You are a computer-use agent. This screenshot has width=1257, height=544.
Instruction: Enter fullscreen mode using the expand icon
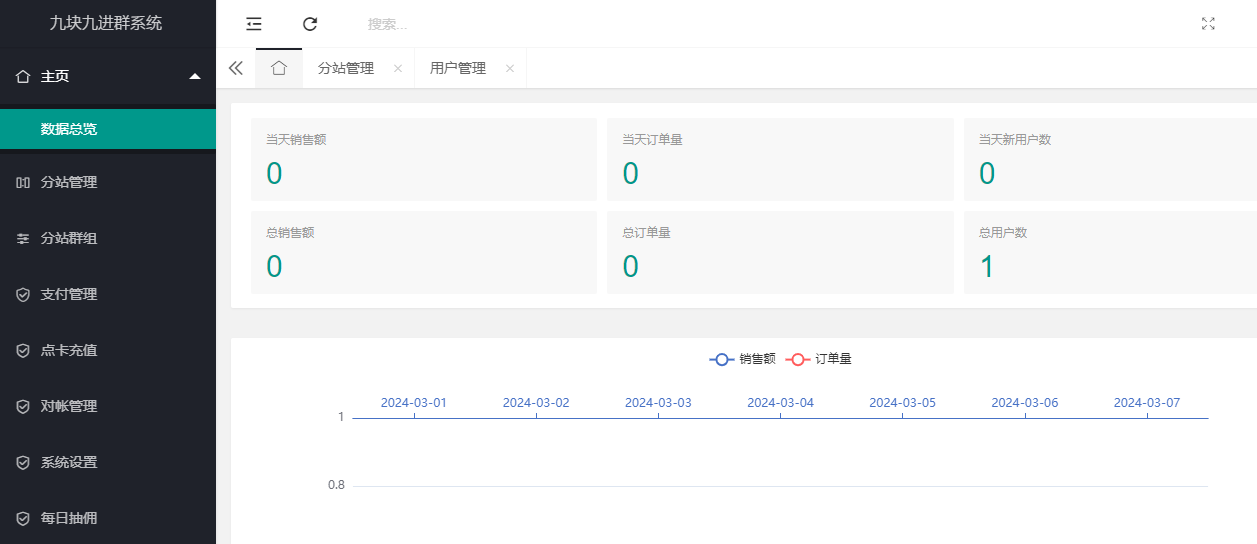(1208, 24)
